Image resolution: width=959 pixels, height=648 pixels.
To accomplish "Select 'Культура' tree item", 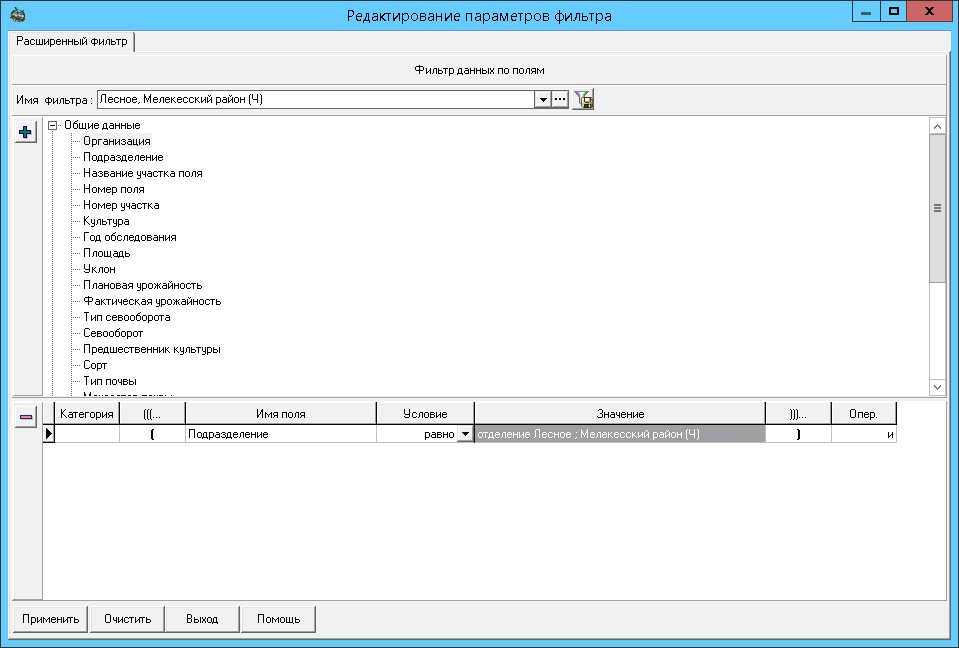I will [x=106, y=221].
